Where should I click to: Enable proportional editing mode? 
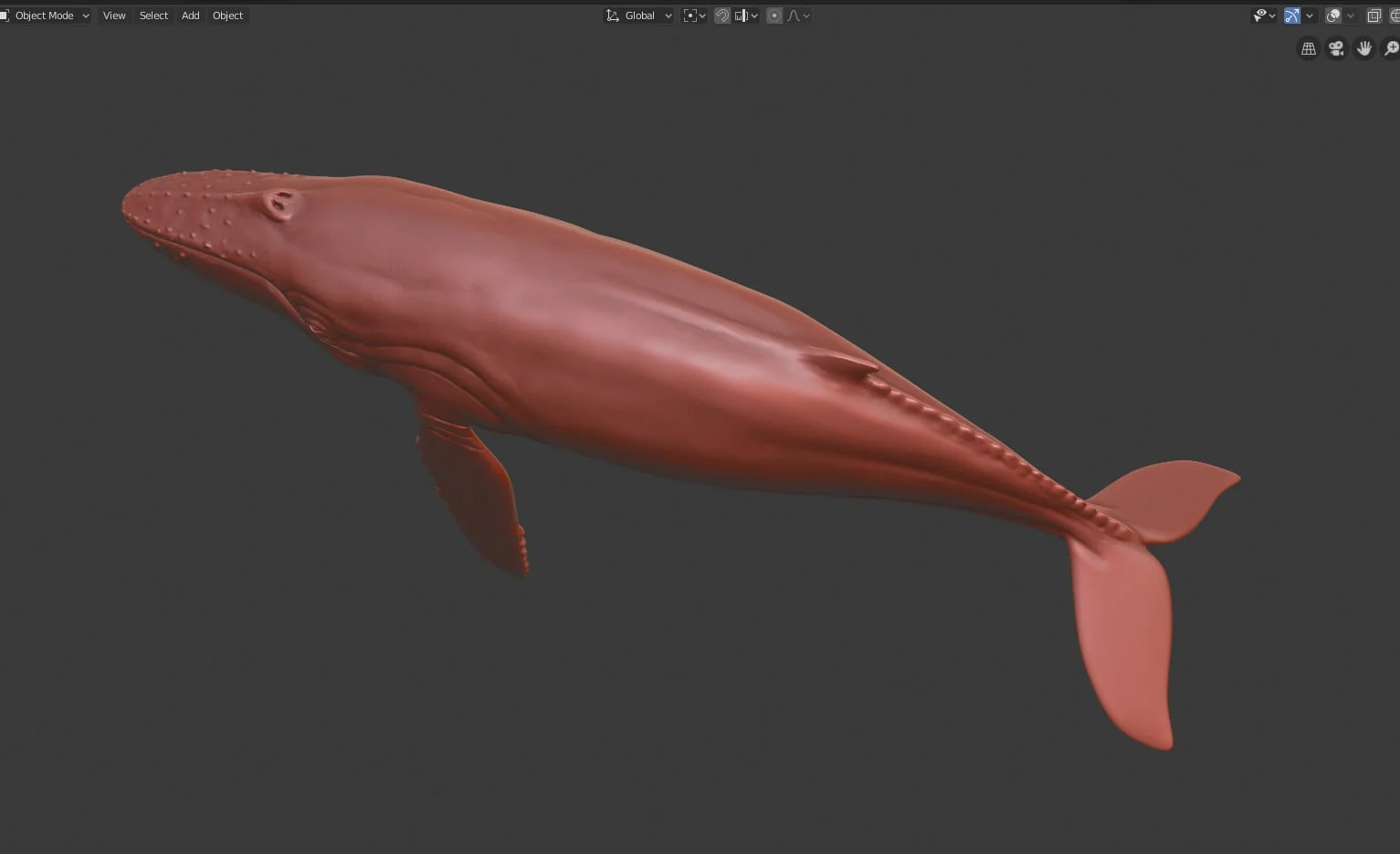[774, 16]
